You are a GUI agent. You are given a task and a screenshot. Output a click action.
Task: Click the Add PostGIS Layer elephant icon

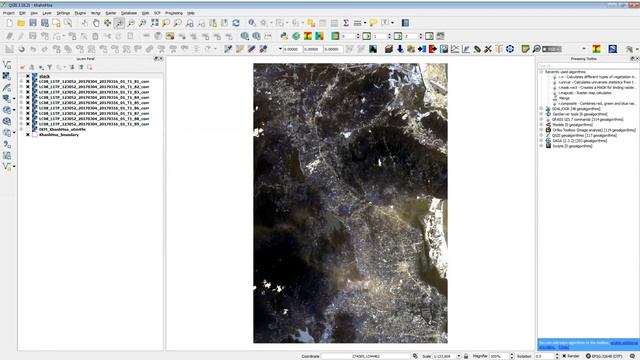pyautogui.click(x=6, y=98)
